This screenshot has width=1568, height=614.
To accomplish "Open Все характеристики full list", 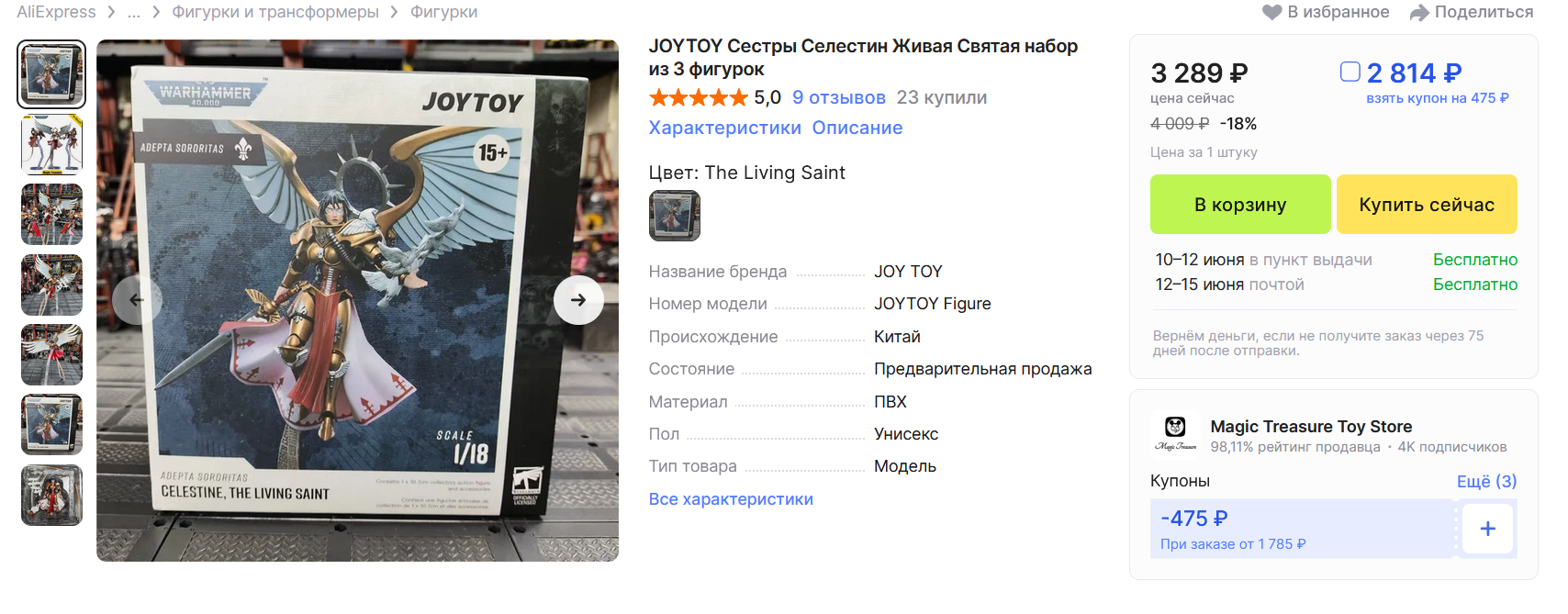I will 731,499.
